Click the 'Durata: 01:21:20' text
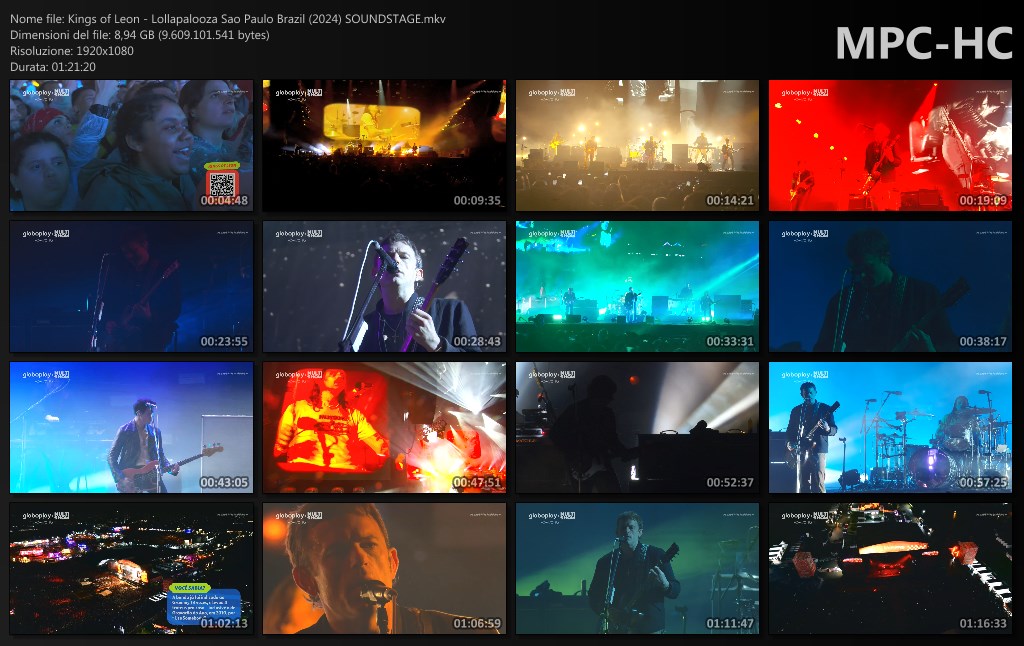Image resolution: width=1024 pixels, height=646 pixels. pos(52,66)
